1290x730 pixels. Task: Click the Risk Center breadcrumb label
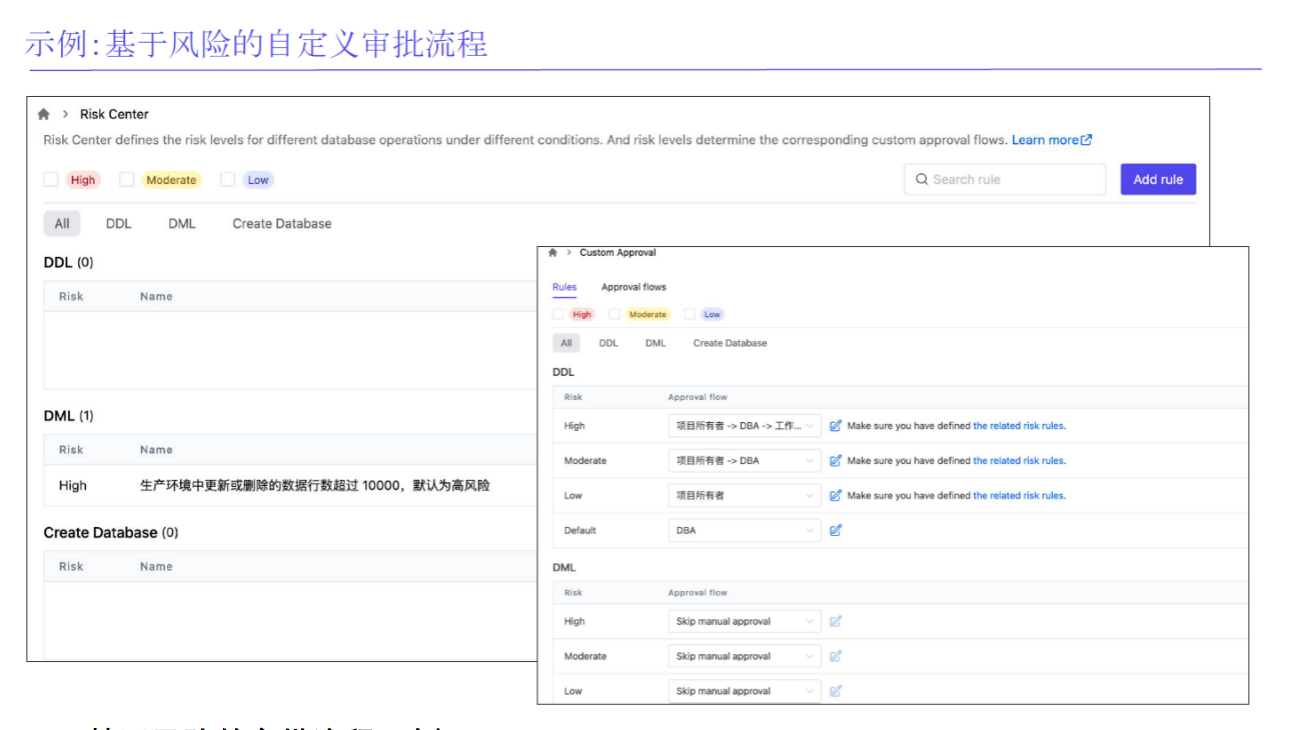tap(114, 114)
